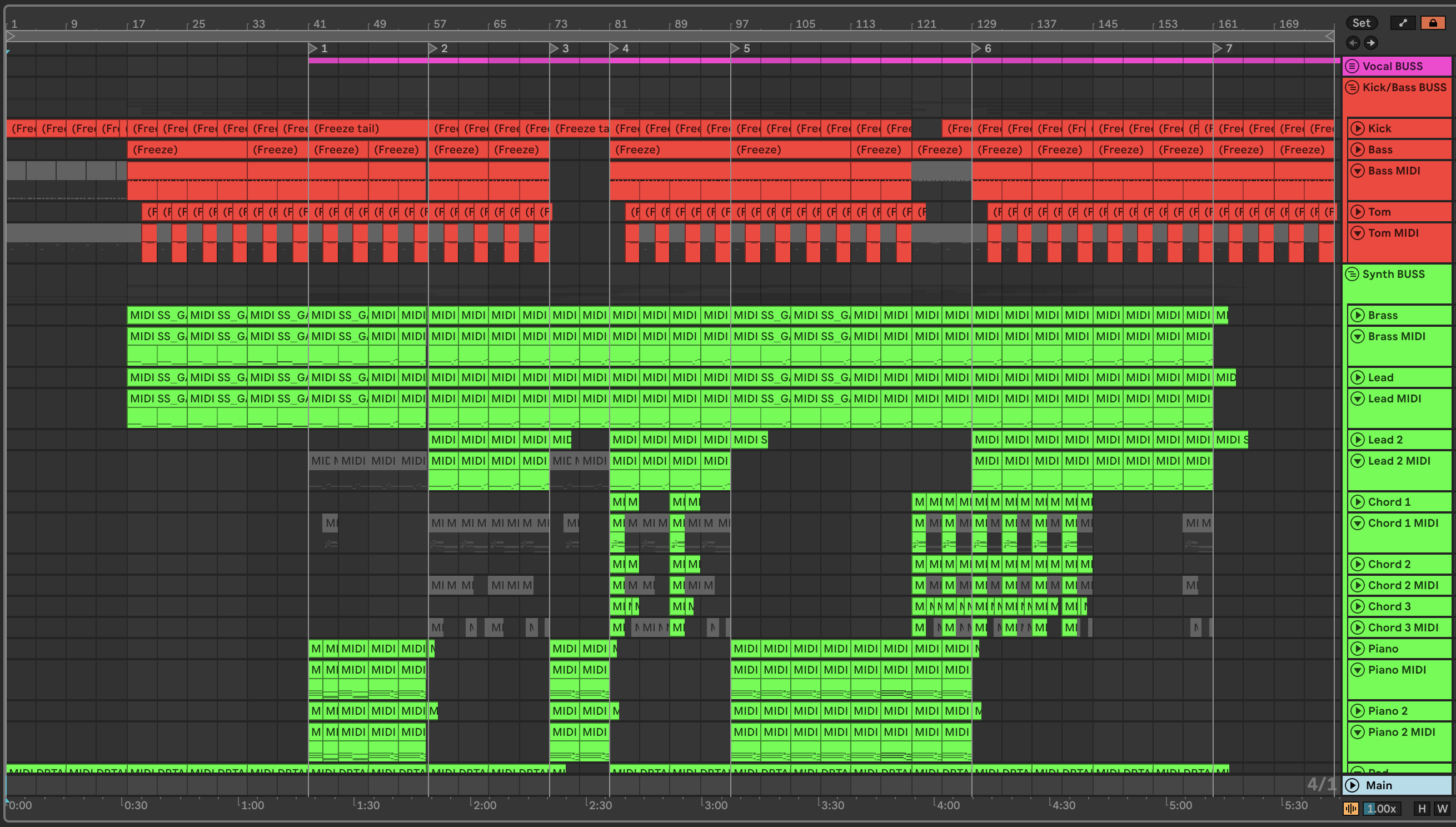The image size is (1456, 827).
Task: Collapse the Bass MIDI track
Action: [x=1357, y=171]
